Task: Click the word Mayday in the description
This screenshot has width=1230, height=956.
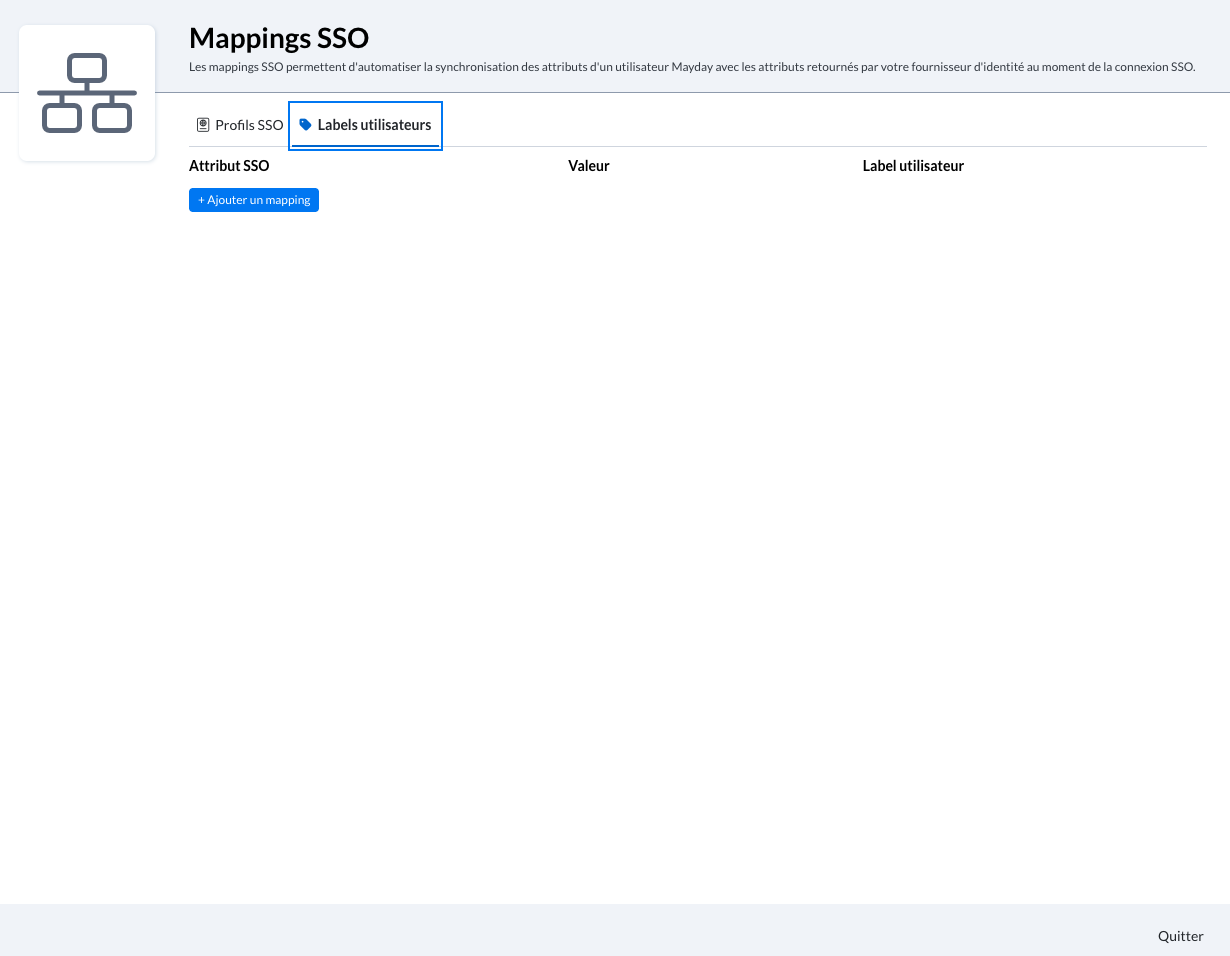Action: pos(692,67)
